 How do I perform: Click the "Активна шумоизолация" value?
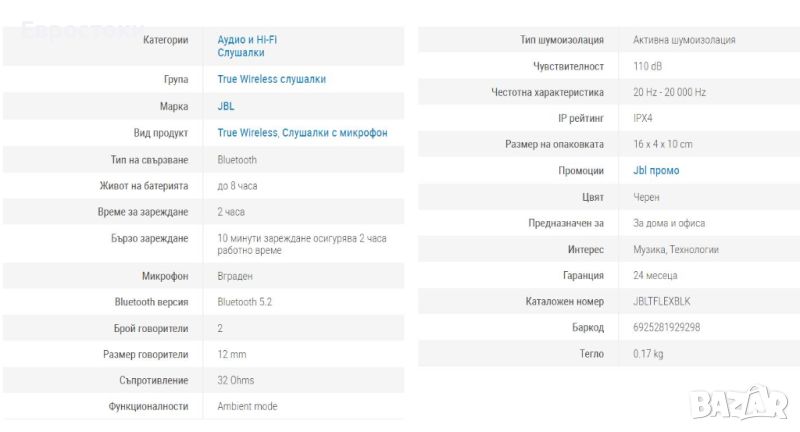(684, 40)
